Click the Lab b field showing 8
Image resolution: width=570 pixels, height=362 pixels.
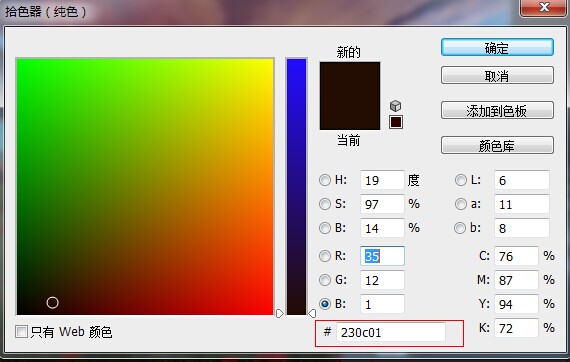(x=522, y=228)
